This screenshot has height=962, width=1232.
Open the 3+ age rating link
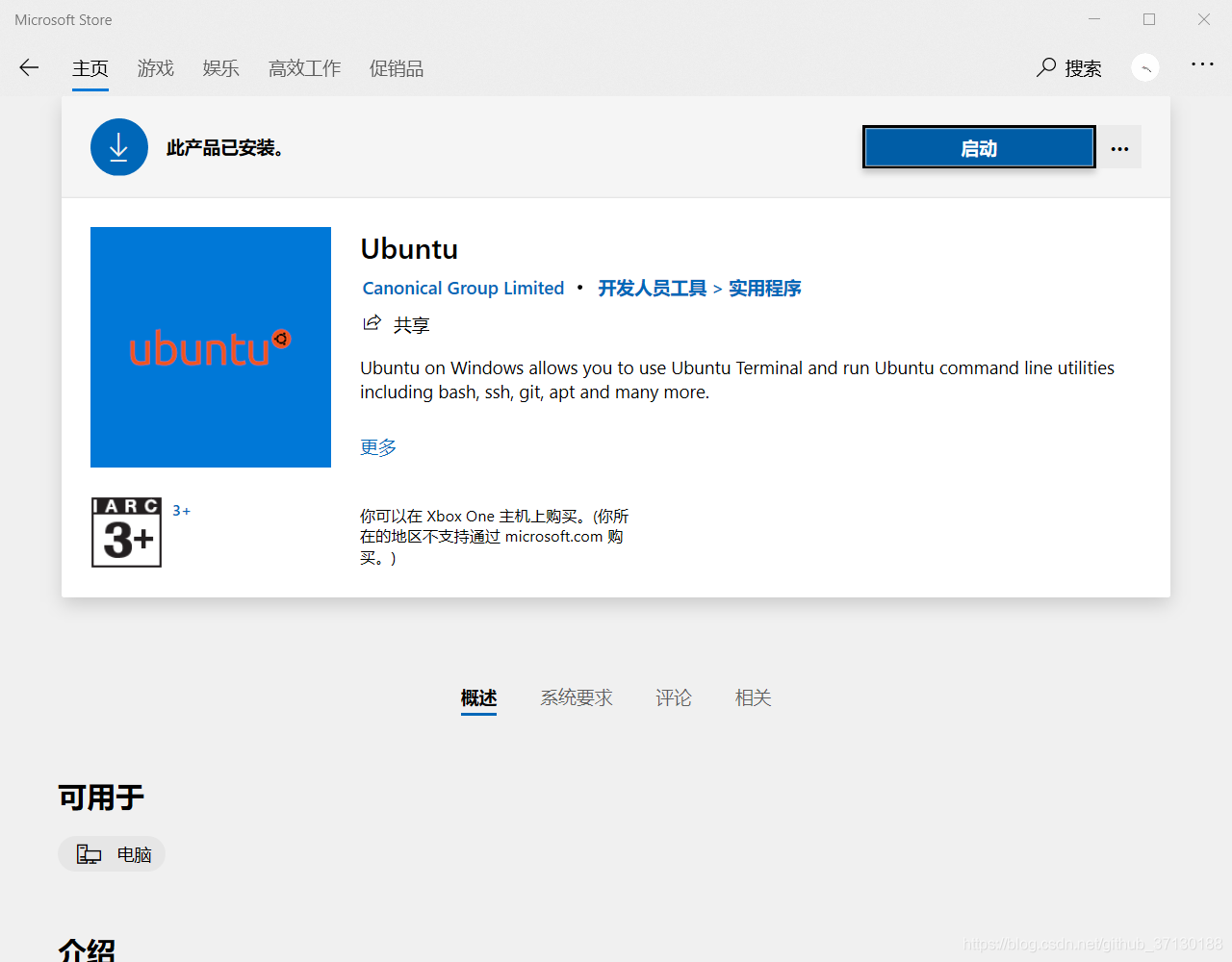click(x=181, y=511)
